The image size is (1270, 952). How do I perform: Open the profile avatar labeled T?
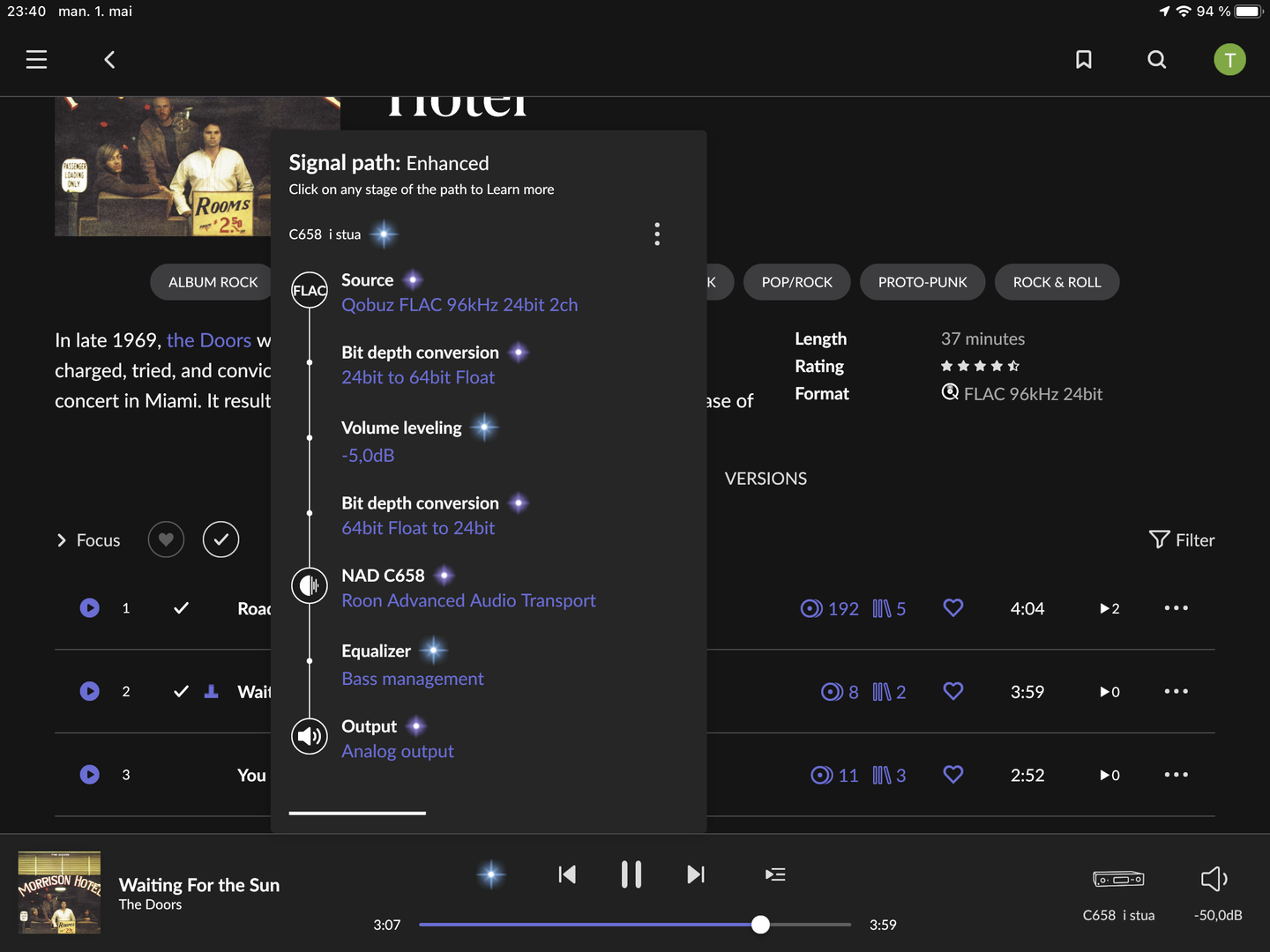[1229, 59]
